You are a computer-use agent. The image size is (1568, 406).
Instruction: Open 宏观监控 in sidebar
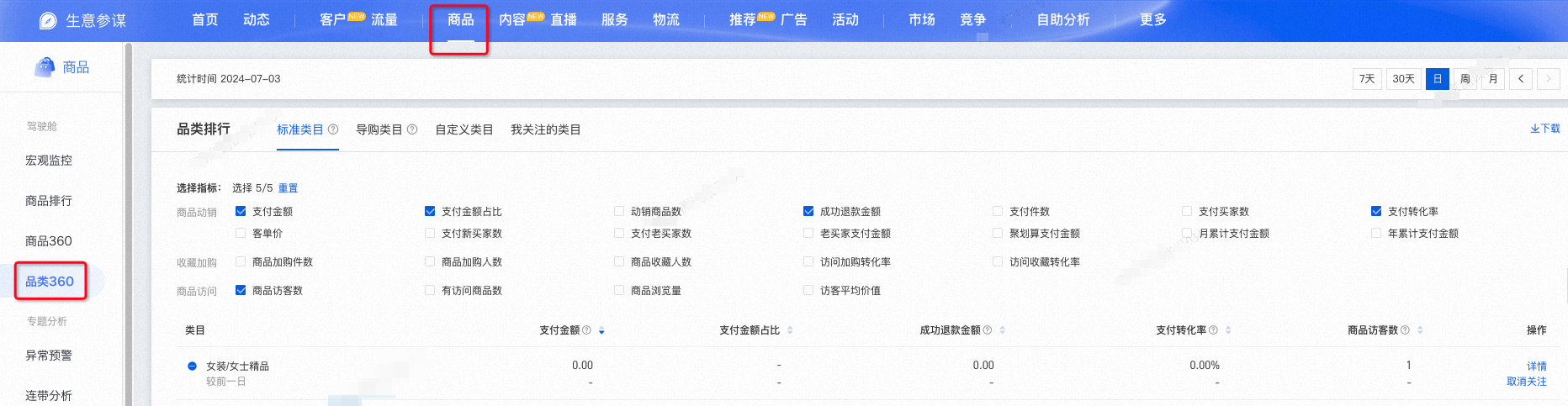point(49,161)
